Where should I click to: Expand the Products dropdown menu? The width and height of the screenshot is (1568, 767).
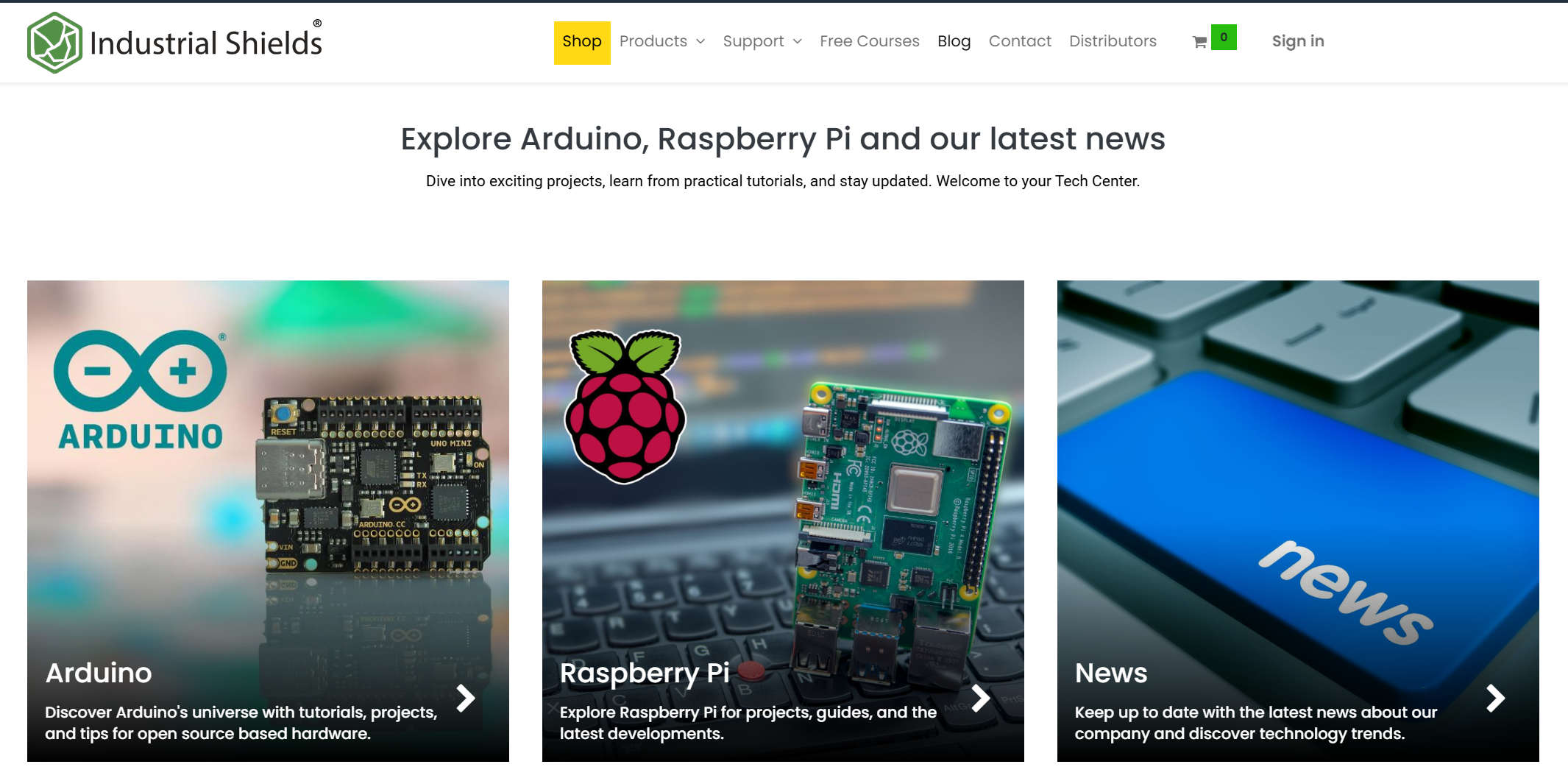[662, 41]
